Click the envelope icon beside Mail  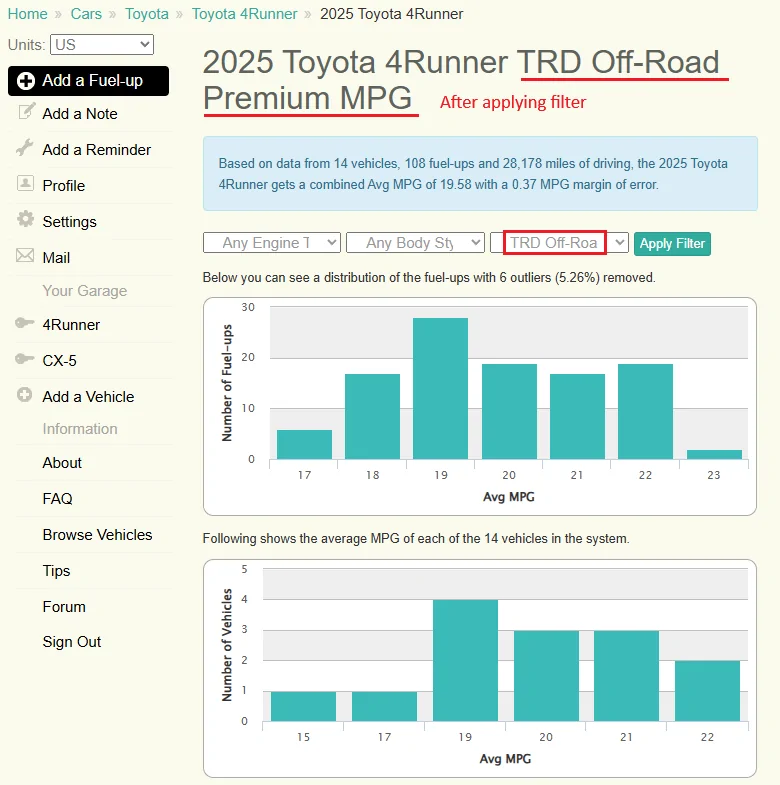25,255
